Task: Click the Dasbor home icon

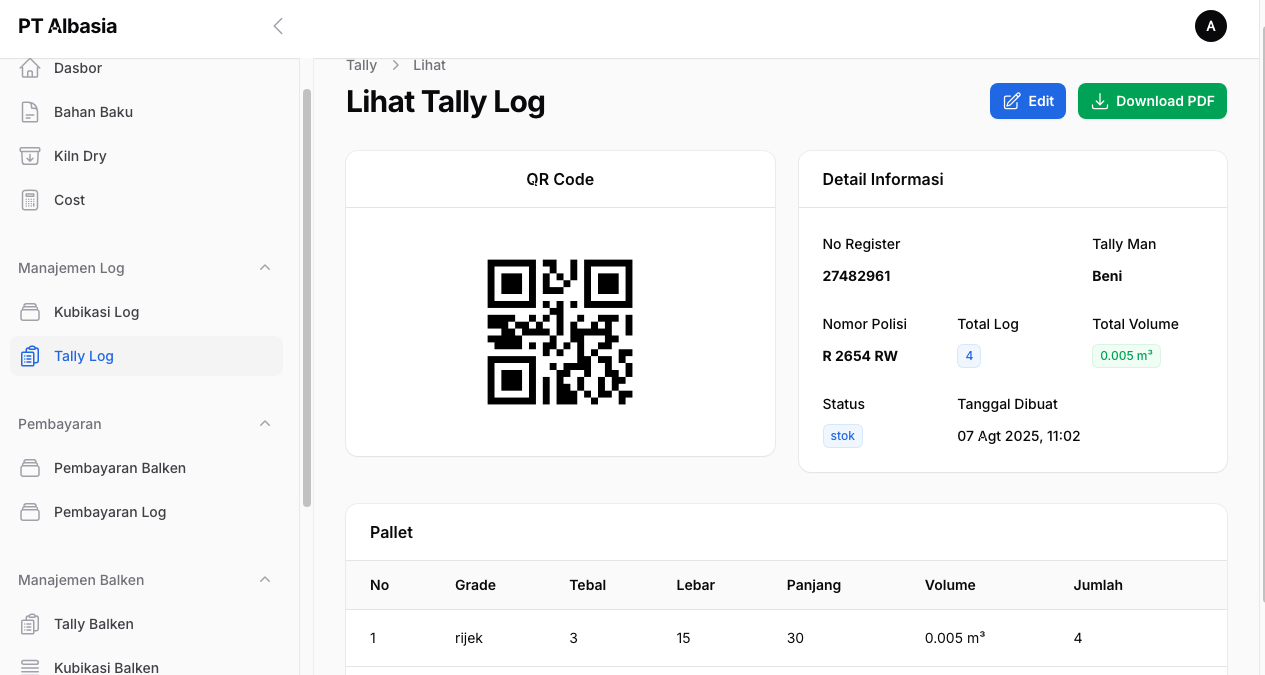Action: point(30,68)
